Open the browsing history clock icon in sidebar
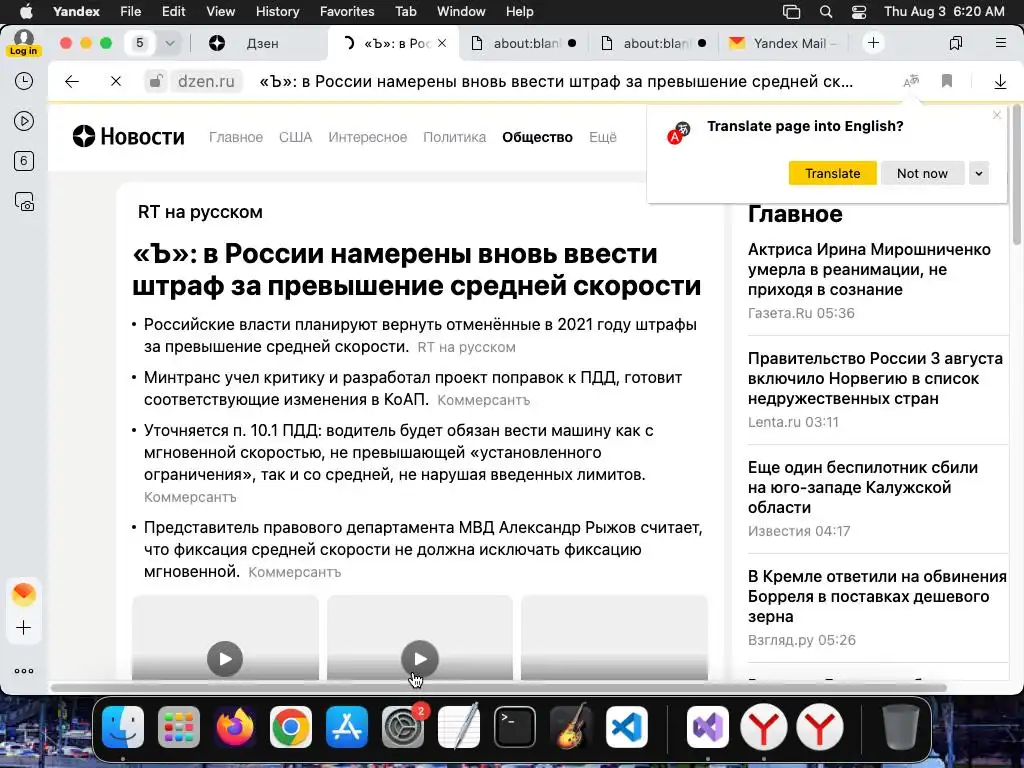The image size is (1024, 768). pos(24,81)
